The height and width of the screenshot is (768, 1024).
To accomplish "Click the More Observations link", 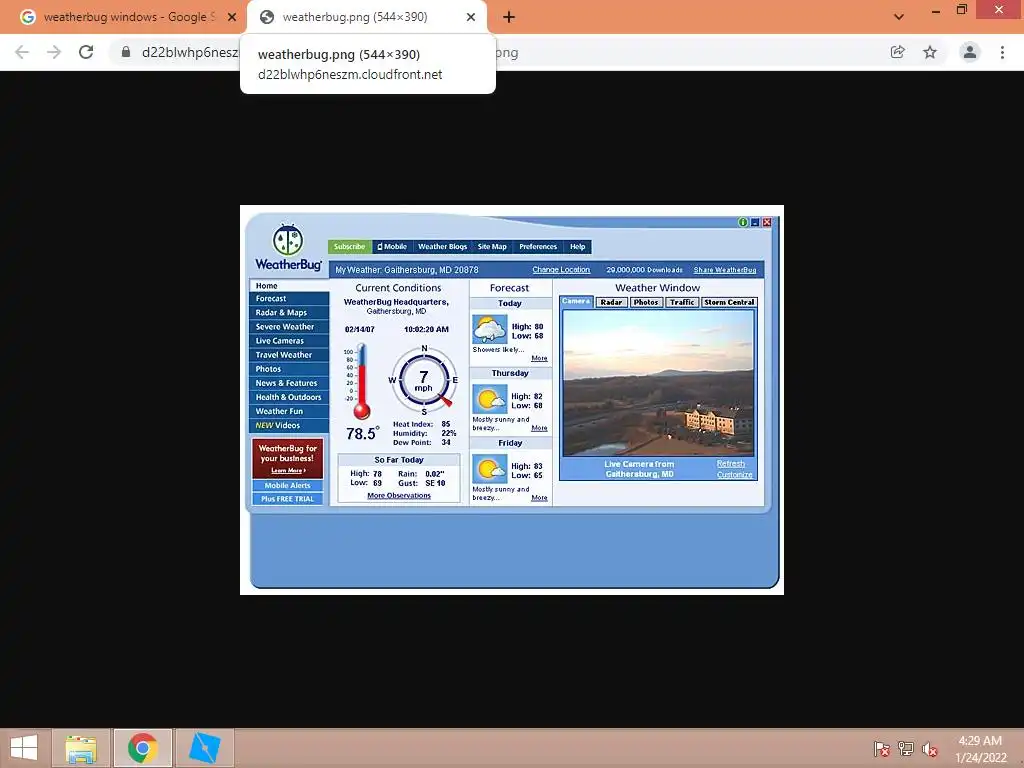I will click(x=398, y=496).
